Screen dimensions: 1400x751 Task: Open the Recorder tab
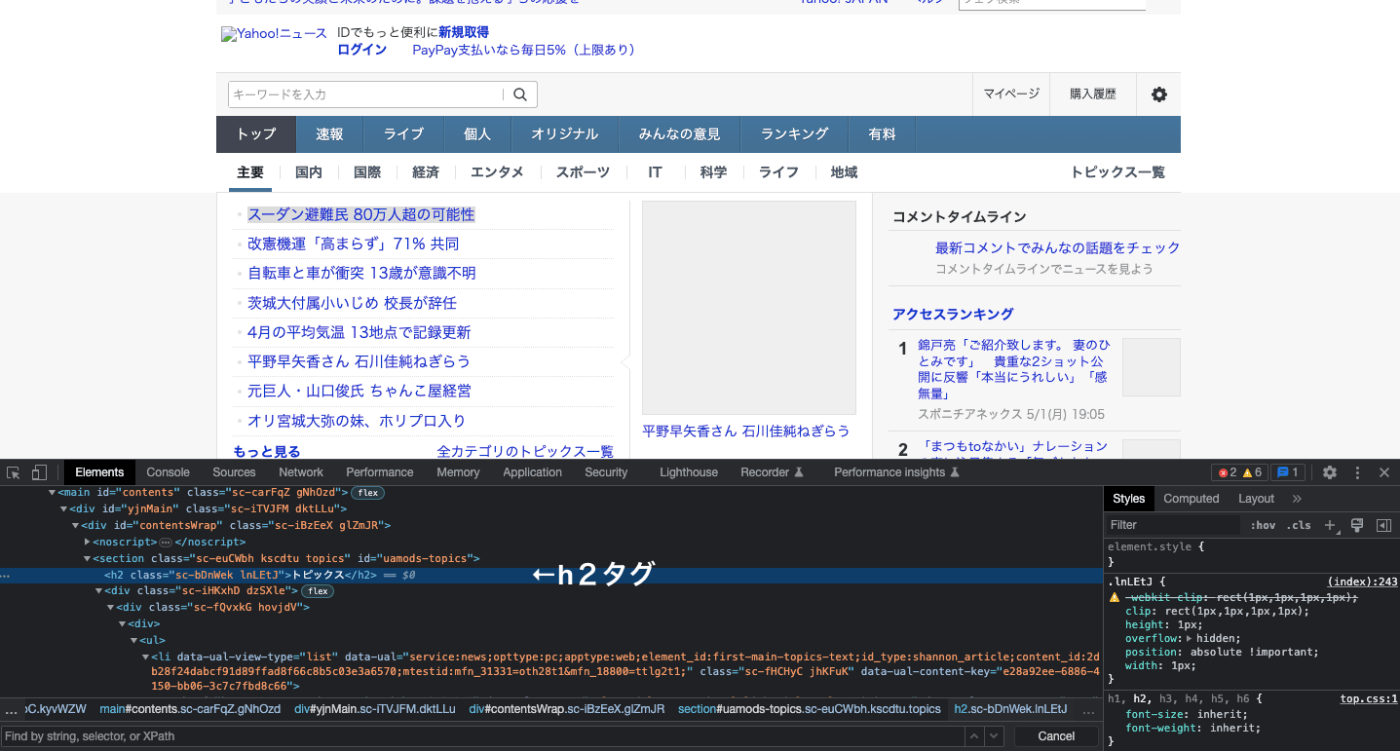coord(772,472)
